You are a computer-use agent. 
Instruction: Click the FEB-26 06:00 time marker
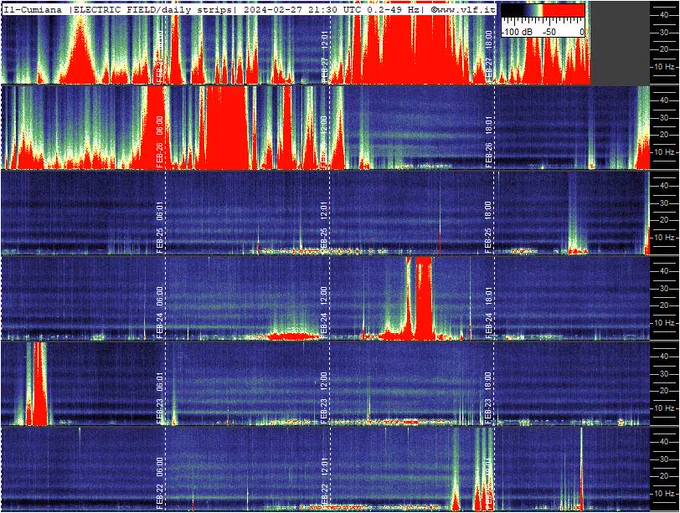pos(160,141)
